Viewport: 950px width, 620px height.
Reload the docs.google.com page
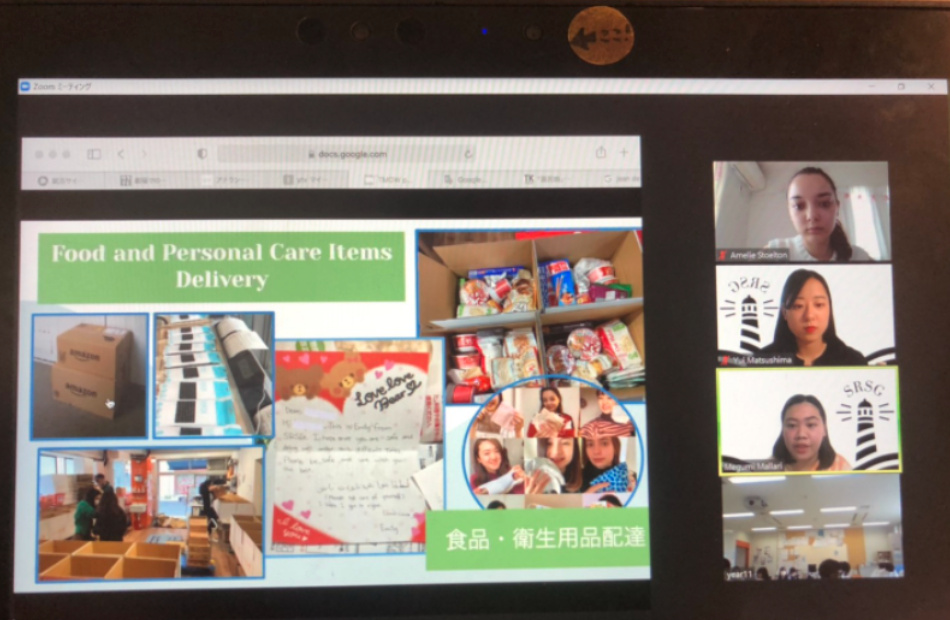(468, 154)
